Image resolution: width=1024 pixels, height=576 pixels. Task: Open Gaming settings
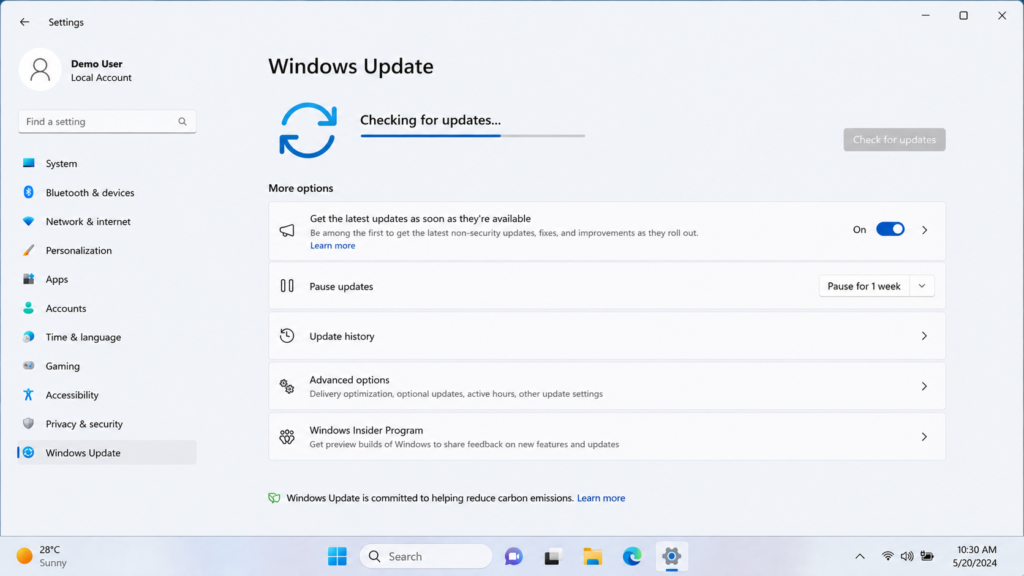pyautogui.click(x=107, y=366)
